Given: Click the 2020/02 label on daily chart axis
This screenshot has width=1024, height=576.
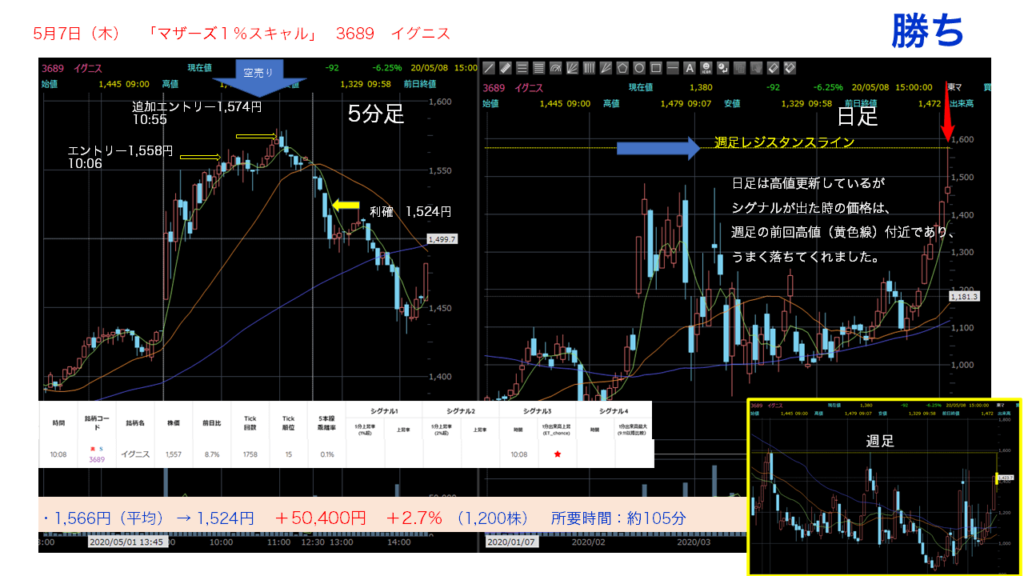Looking at the screenshot, I should coord(588,542).
